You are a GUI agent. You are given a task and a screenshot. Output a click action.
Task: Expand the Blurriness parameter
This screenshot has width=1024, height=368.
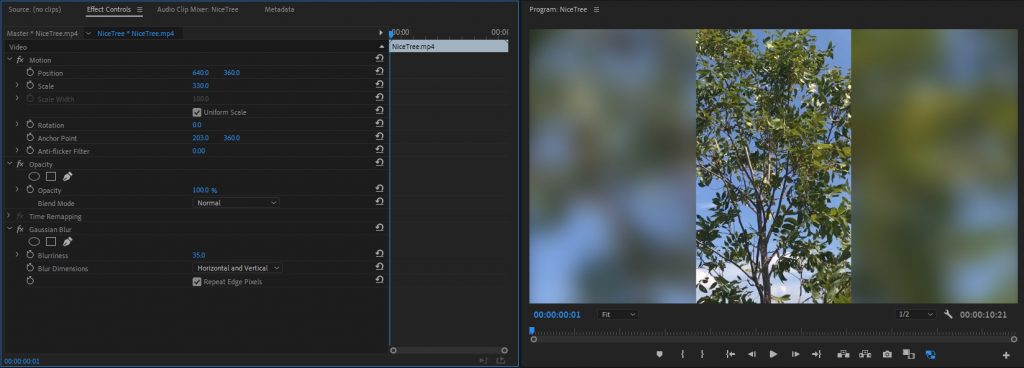coord(17,254)
